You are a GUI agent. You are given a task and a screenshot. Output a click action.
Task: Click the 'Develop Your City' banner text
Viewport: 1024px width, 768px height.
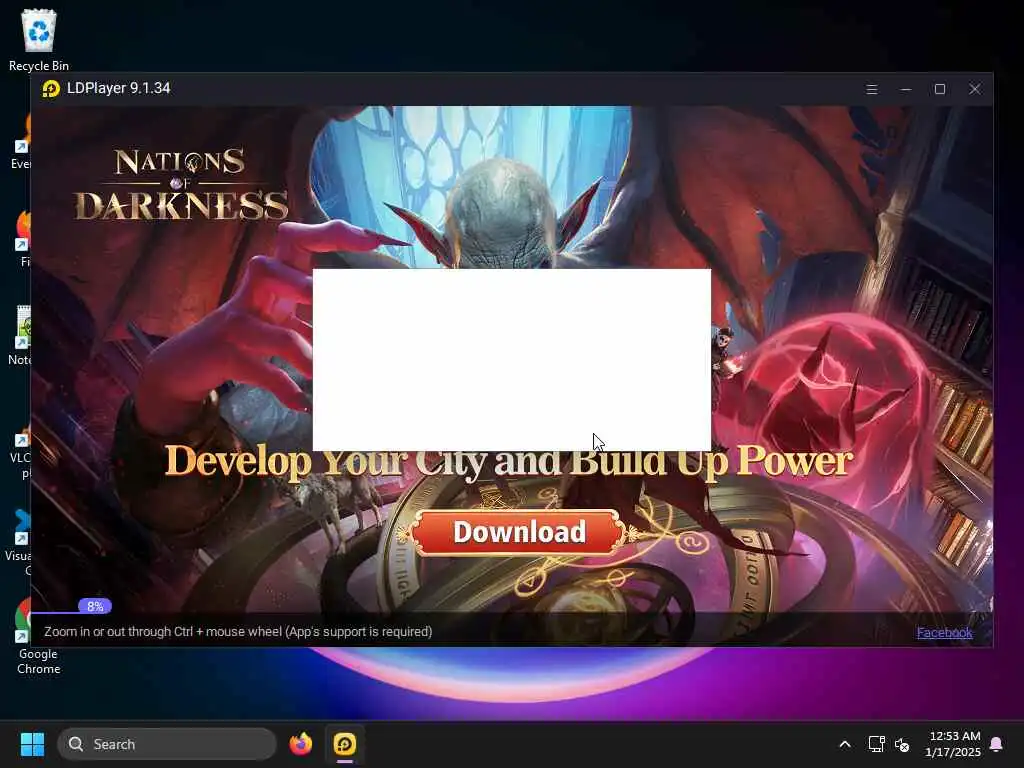(509, 462)
